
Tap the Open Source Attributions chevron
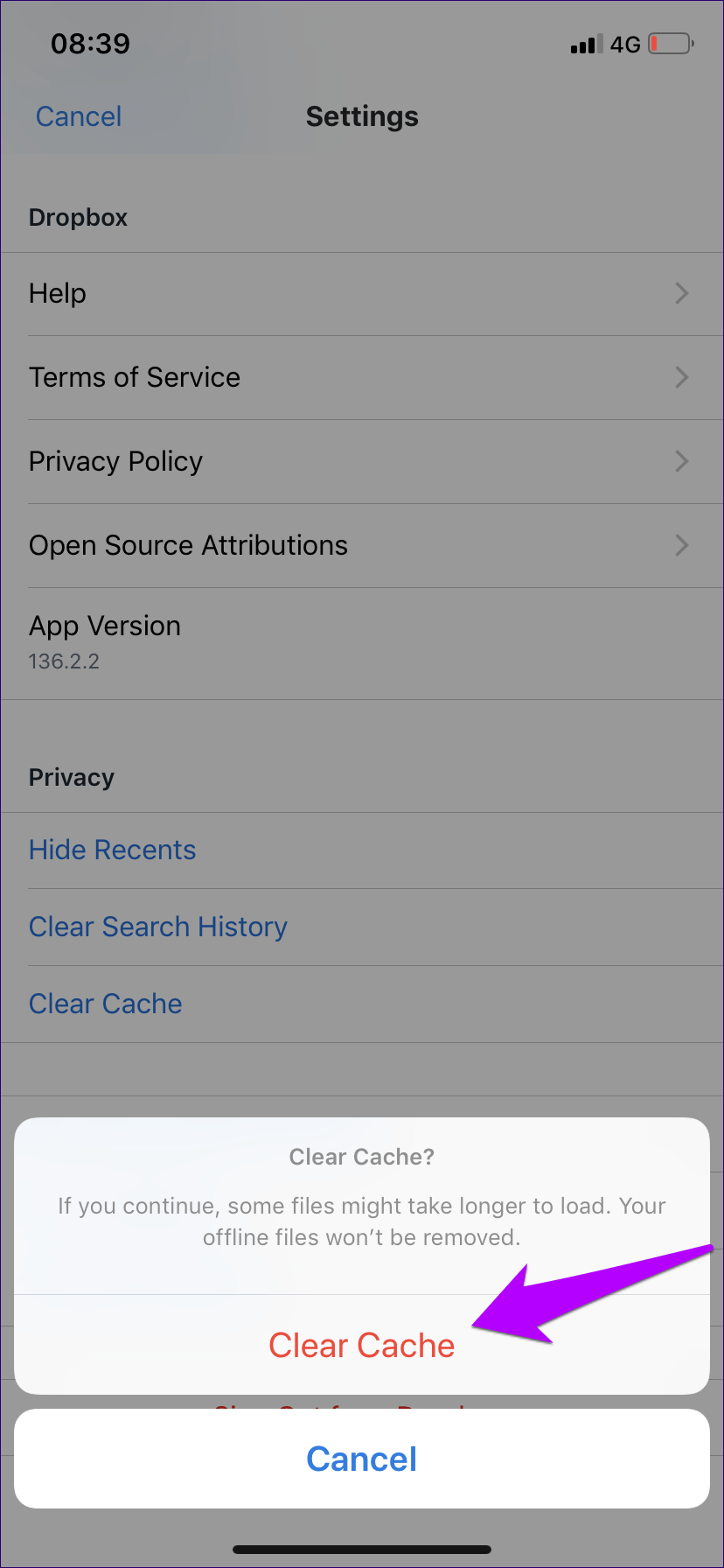pos(682,545)
